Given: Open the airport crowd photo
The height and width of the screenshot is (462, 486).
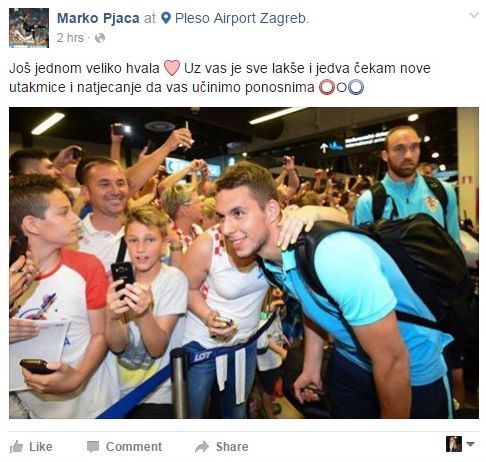Looking at the screenshot, I should (244, 263).
